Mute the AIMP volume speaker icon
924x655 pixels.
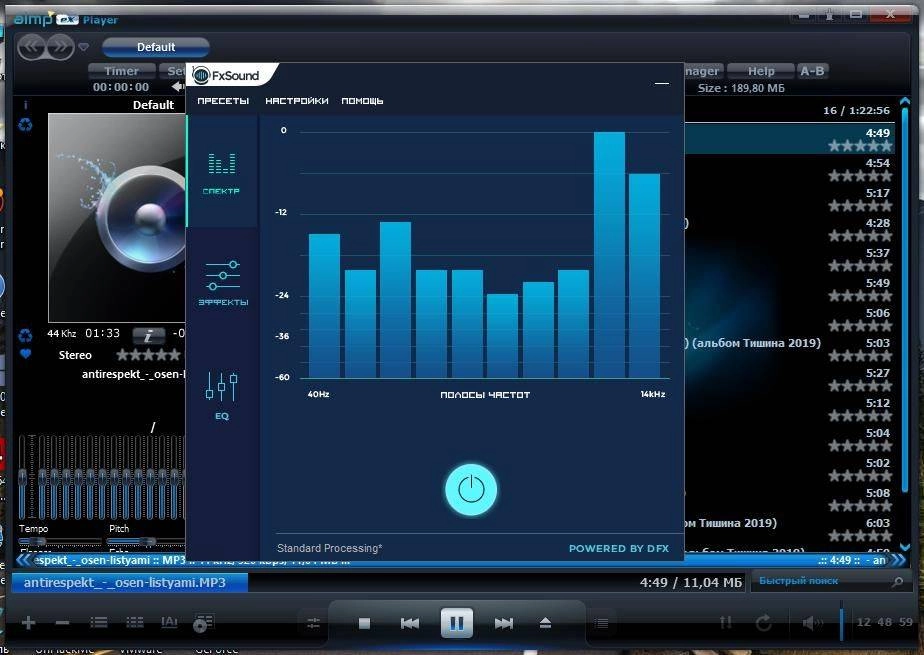click(x=811, y=623)
